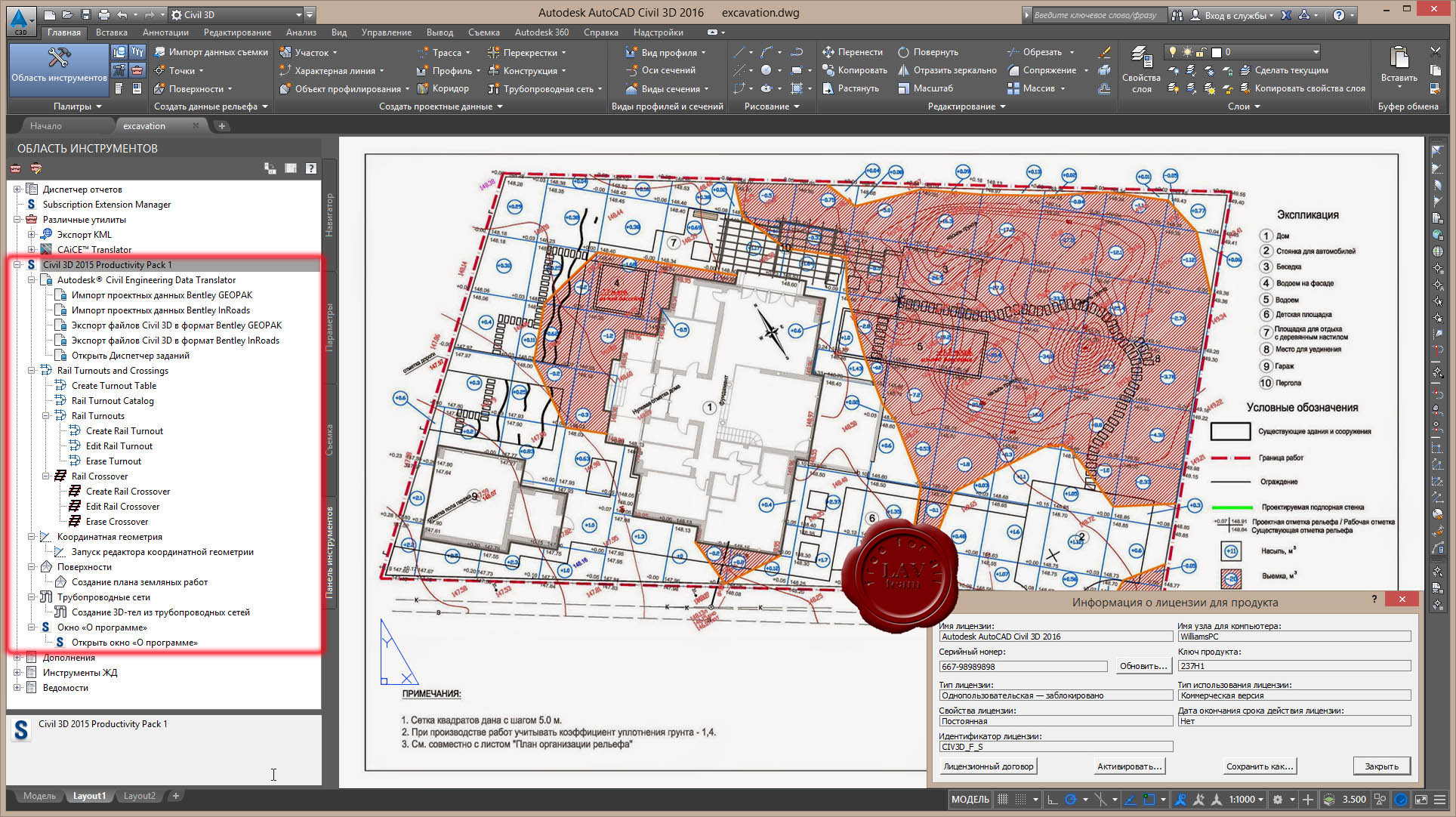The height and width of the screenshot is (817, 1456).
Task: Select the Коридор corridor tool
Action: tap(443, 88)
